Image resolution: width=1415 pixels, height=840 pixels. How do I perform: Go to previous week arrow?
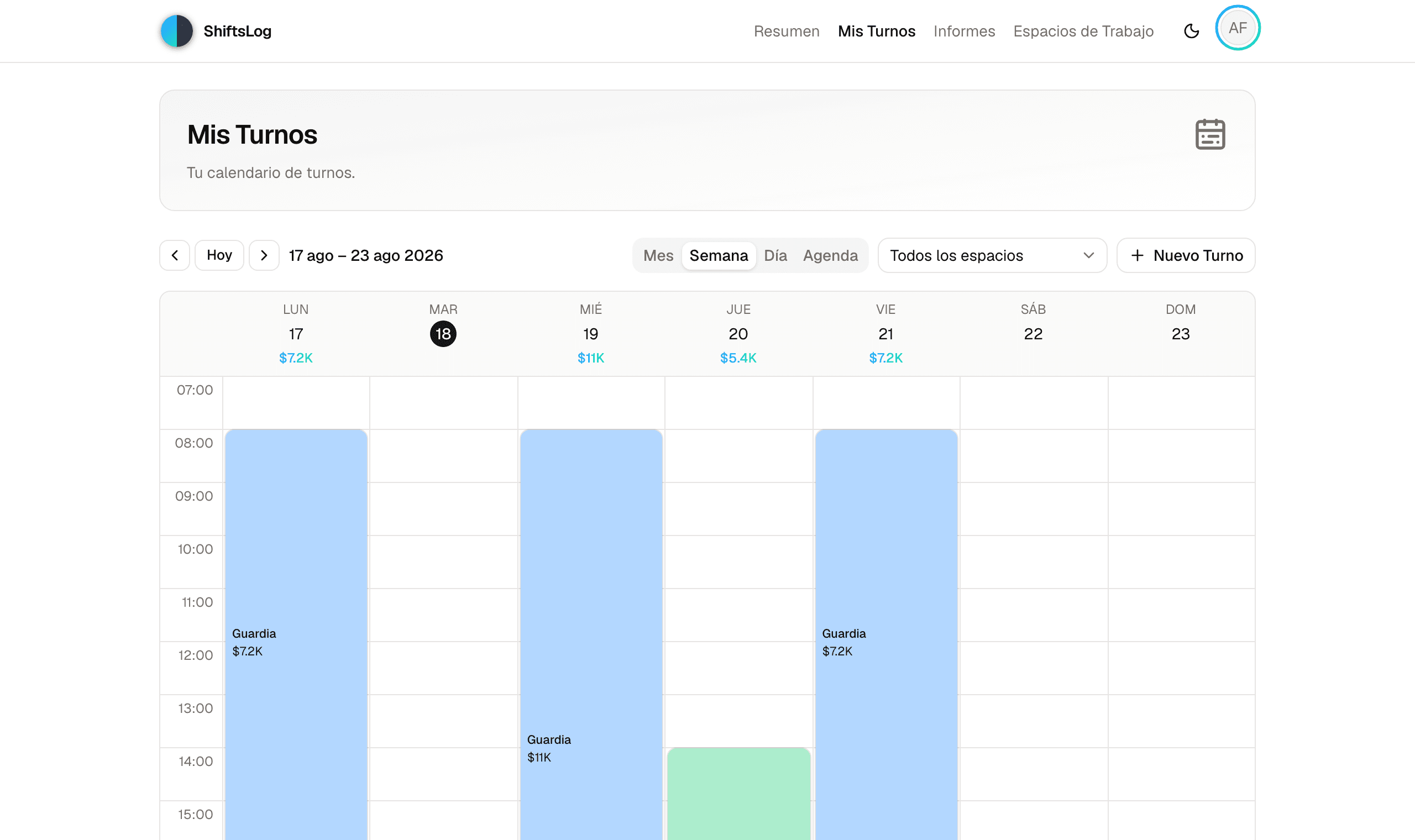[175, 255]
